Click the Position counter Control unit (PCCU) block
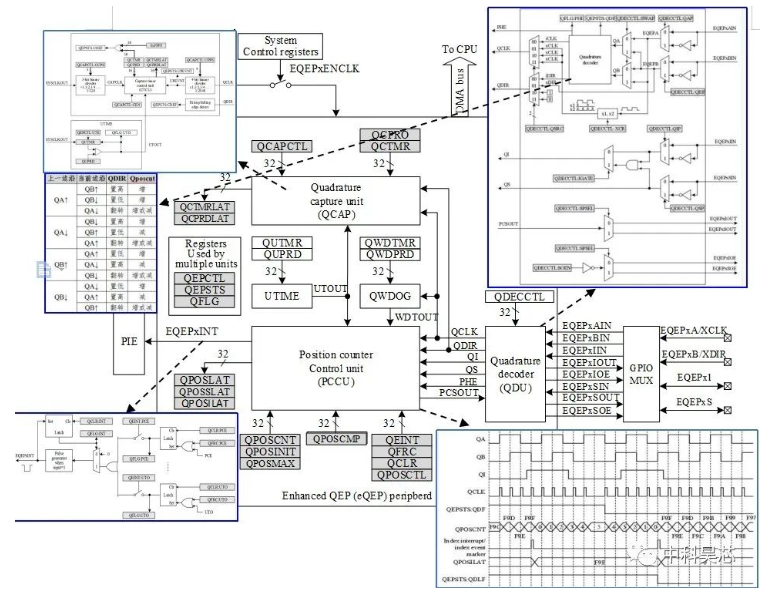 coord(336,368)
